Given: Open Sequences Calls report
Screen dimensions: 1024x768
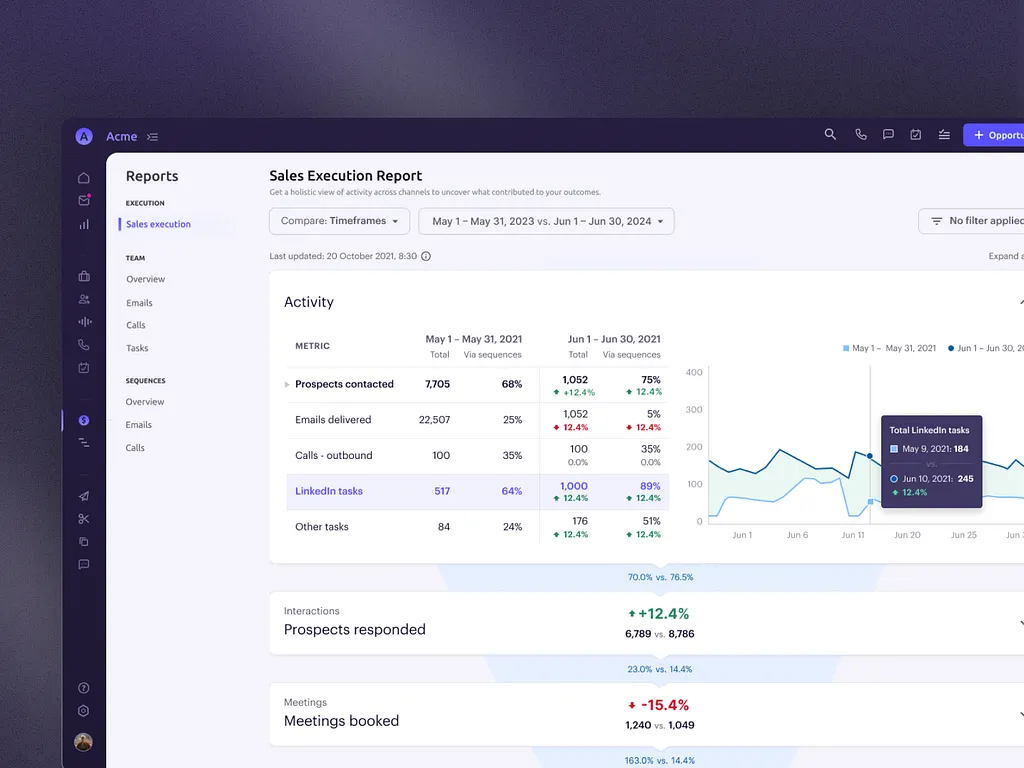Looking at the screenshot, I should tap(135, 448).
